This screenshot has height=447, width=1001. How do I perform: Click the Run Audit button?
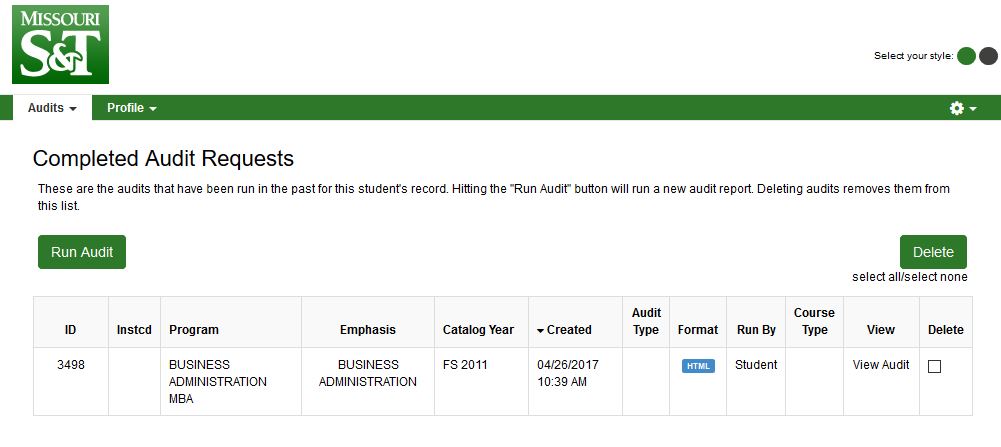tap(82, 252)
